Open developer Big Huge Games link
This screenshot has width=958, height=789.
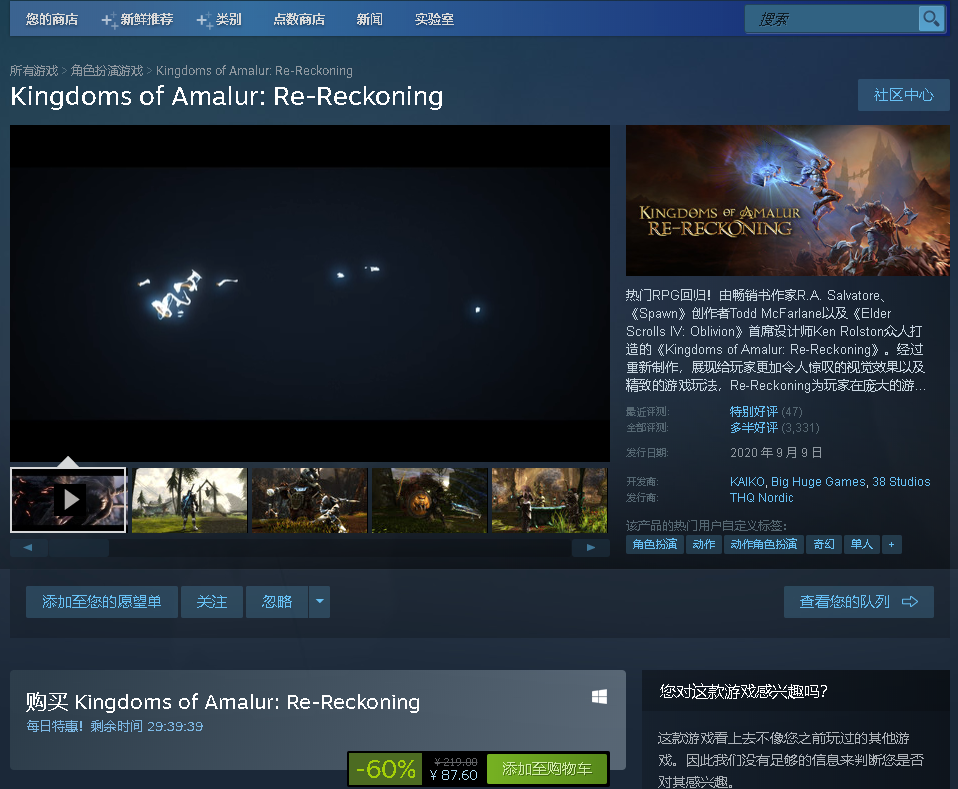coord(818,482)
